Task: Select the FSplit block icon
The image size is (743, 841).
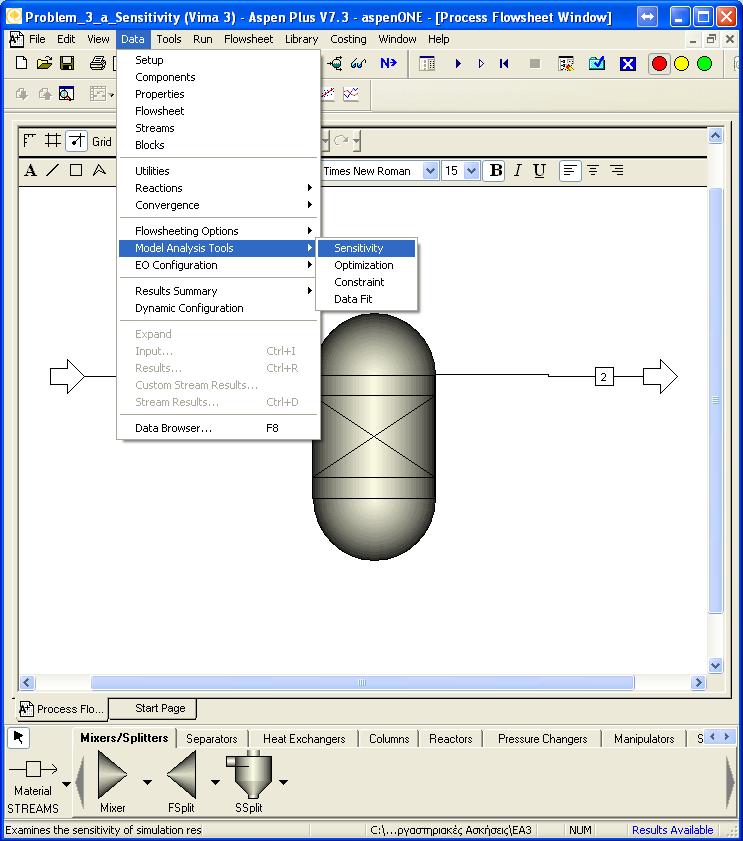Action: tap(181, 774)
